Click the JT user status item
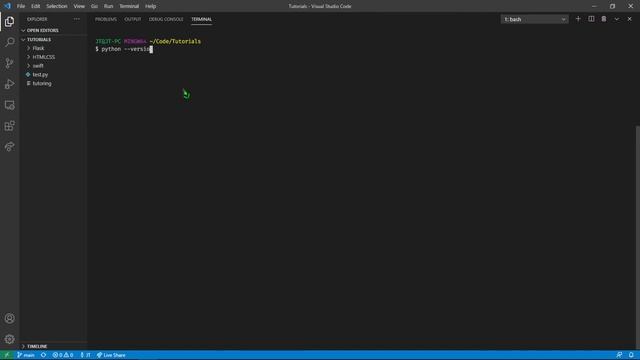 [x=85, y=355]
